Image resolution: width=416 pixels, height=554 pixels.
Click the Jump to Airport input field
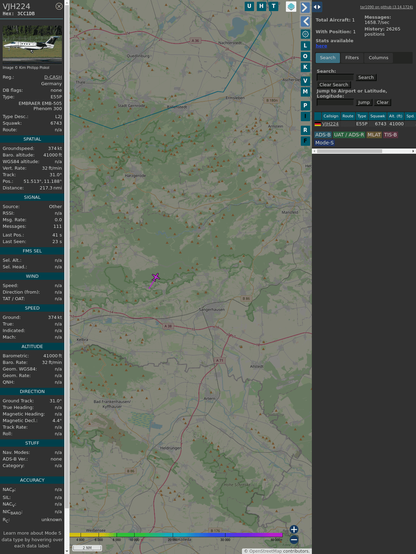(335, 102)
